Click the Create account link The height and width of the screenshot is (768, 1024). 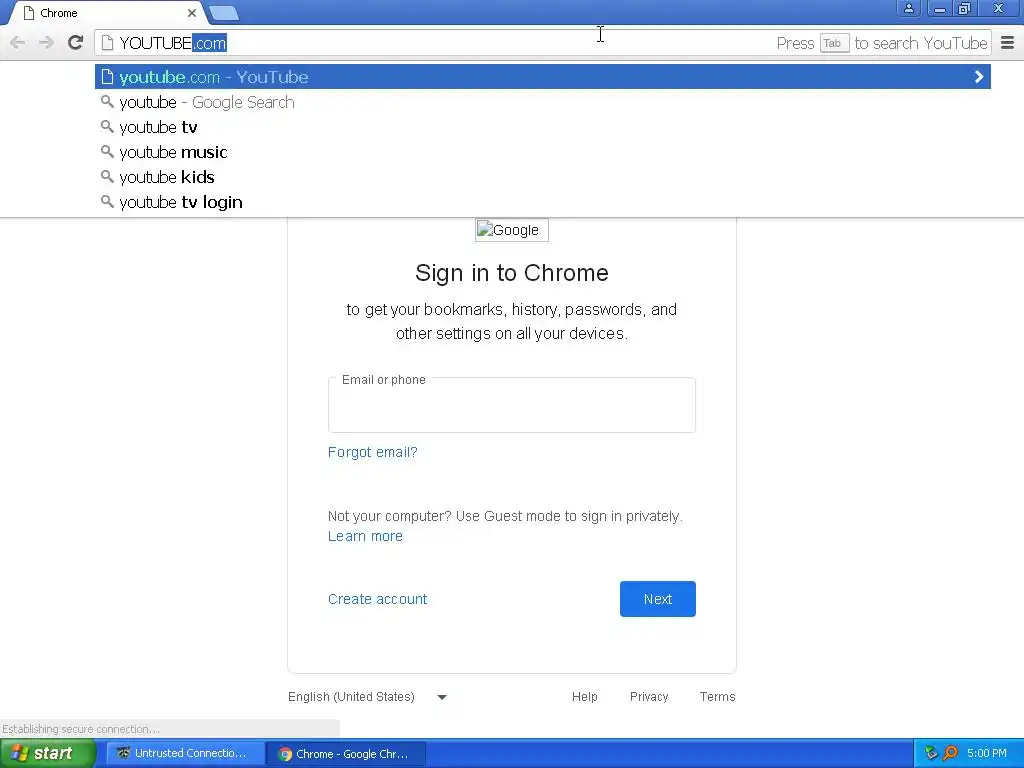pyautogui.click(x=377, y=599)
